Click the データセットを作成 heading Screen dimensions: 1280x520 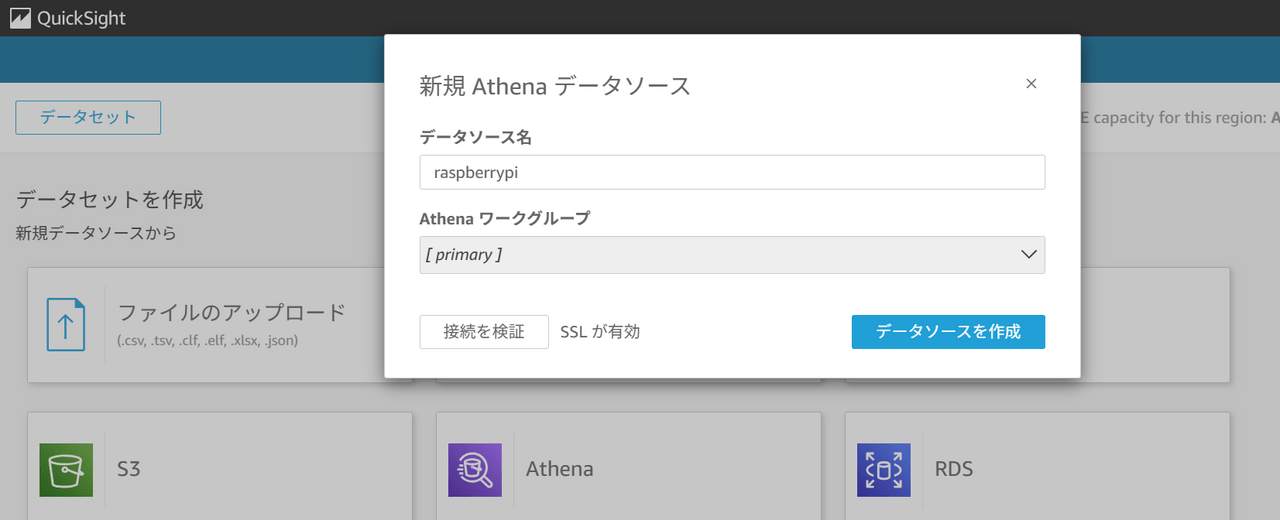110,199
